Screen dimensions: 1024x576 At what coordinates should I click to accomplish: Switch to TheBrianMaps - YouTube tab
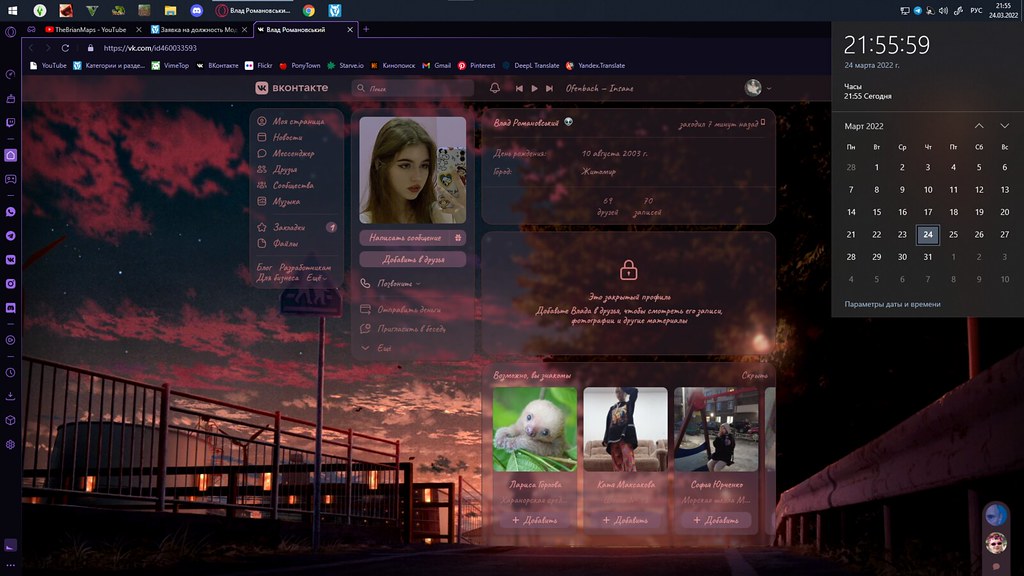pyautogui.click(x=88, y=30)
